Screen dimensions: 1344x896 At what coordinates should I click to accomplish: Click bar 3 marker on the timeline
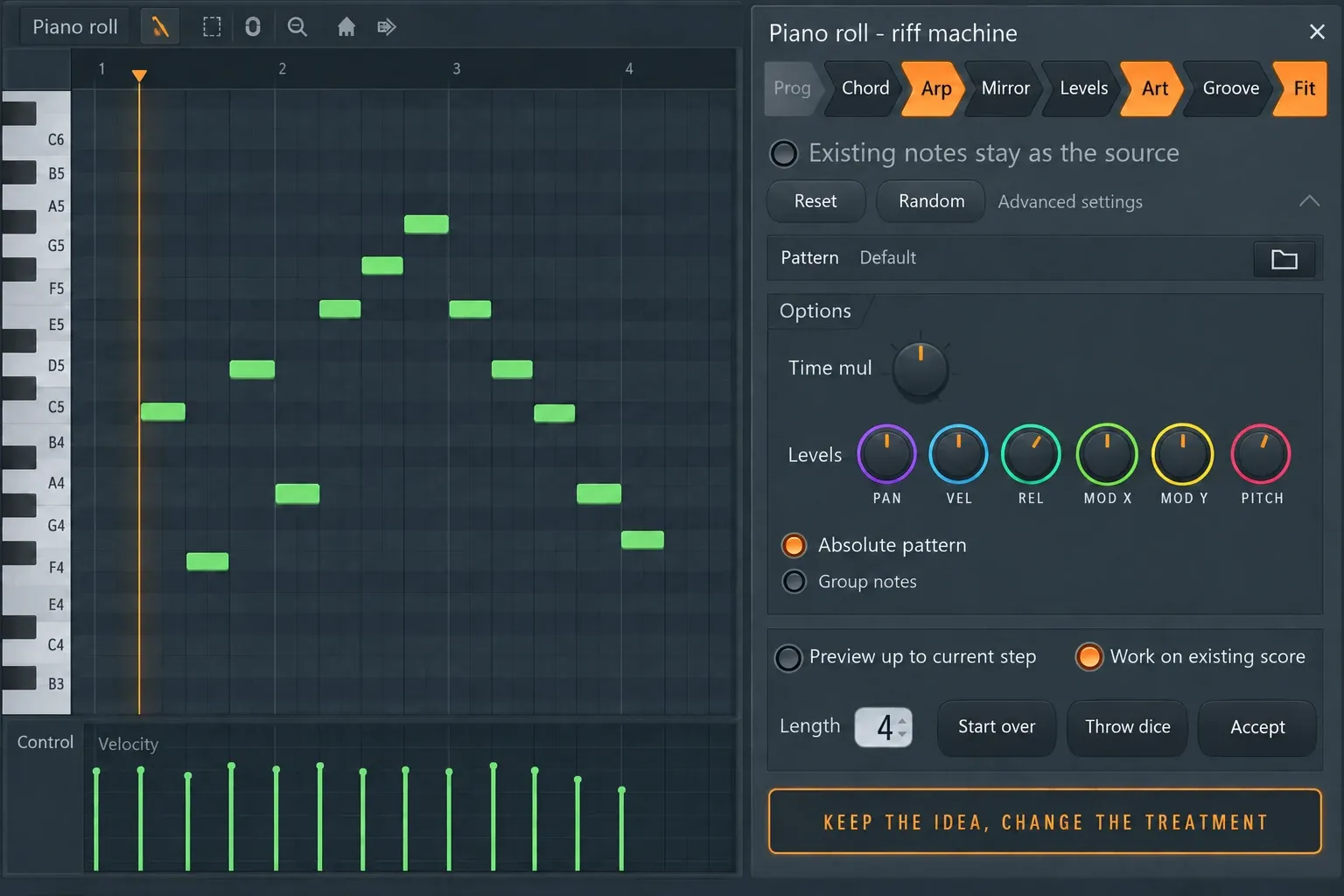coord(456,69)
